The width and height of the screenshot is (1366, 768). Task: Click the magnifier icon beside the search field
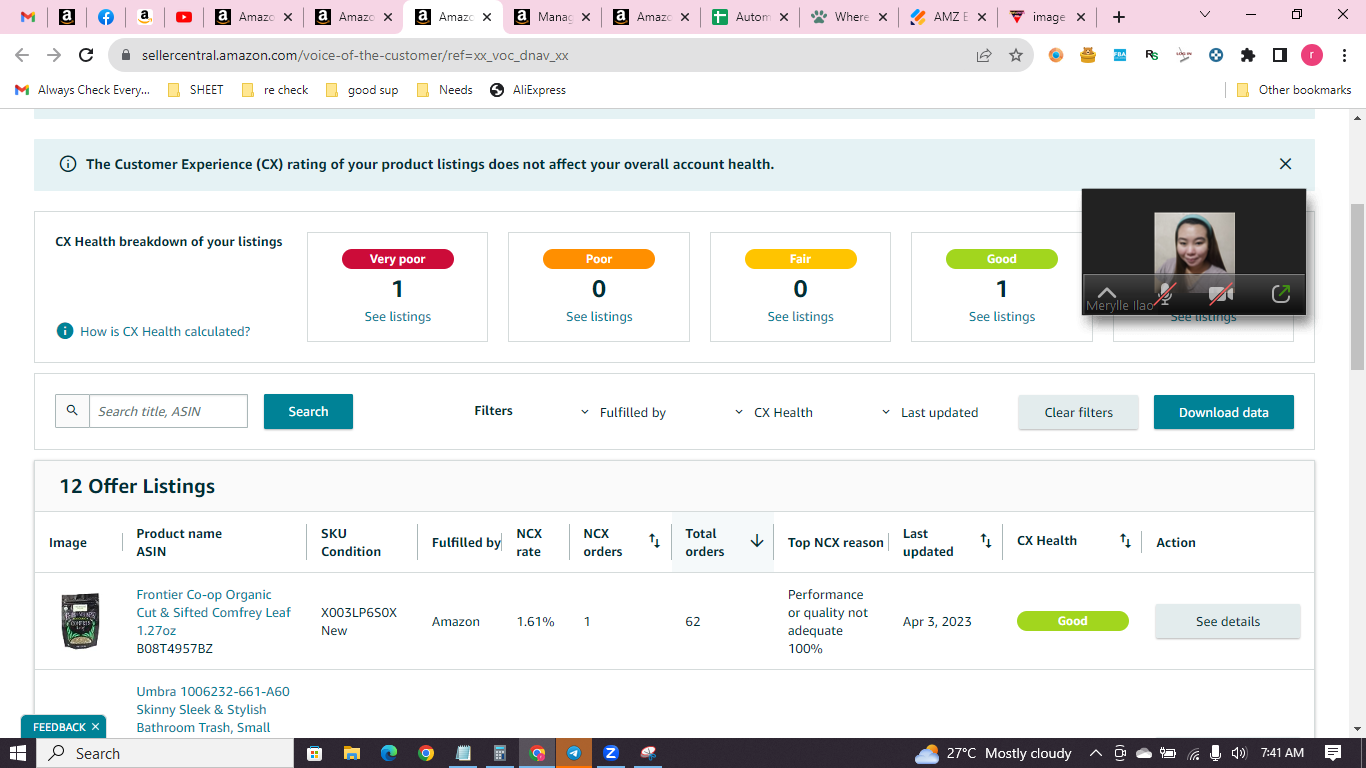pos(72,411)
